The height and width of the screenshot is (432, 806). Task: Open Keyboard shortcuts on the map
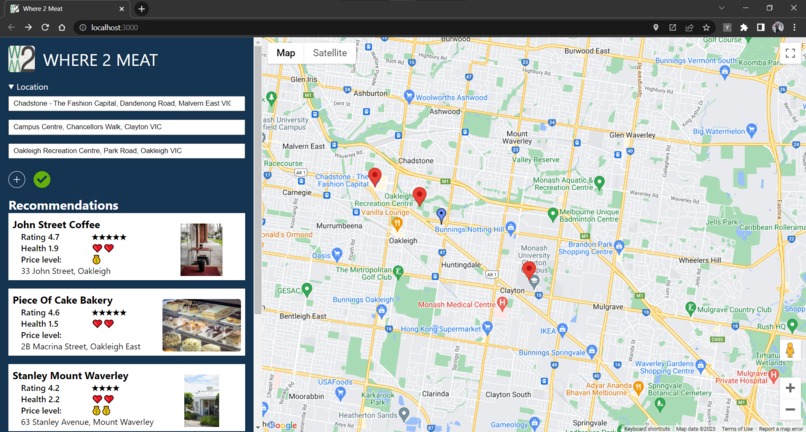647,428
